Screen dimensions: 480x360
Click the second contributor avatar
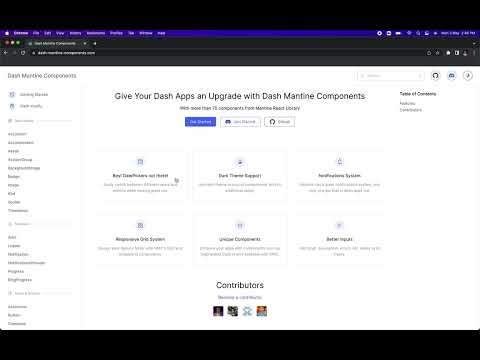coord(233,311)
